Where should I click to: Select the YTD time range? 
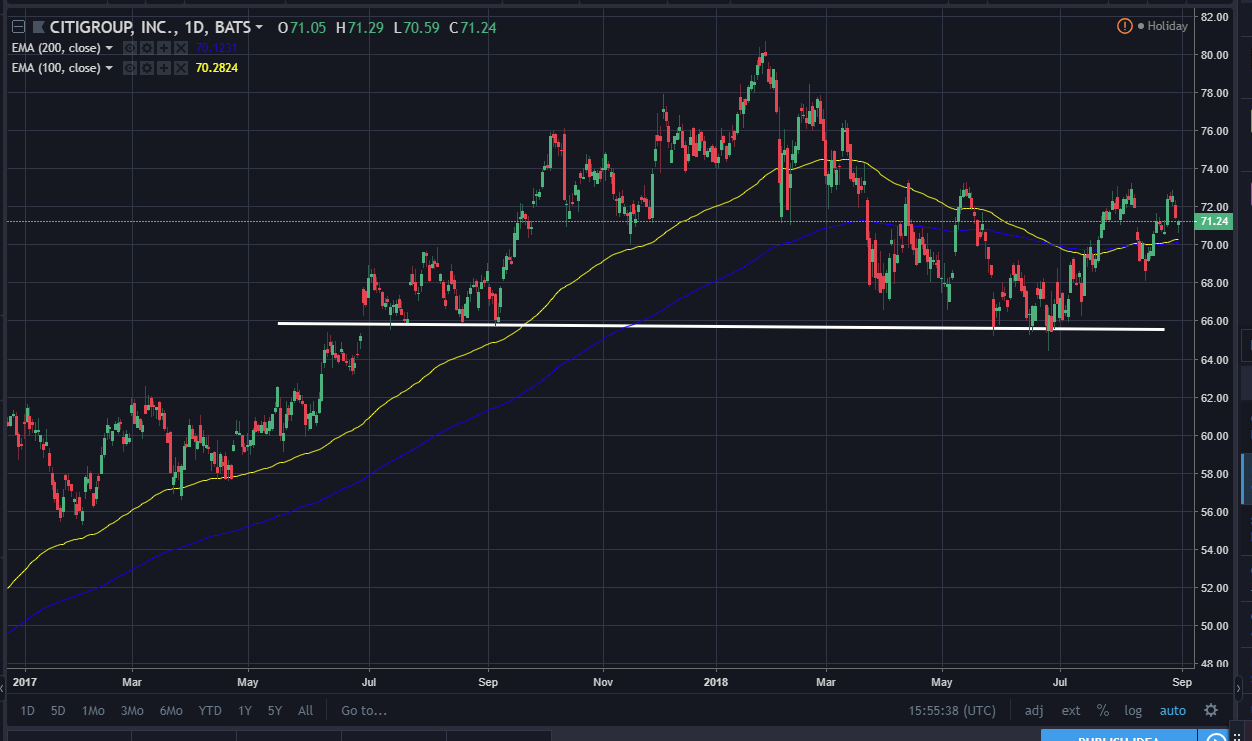[210, 711]
